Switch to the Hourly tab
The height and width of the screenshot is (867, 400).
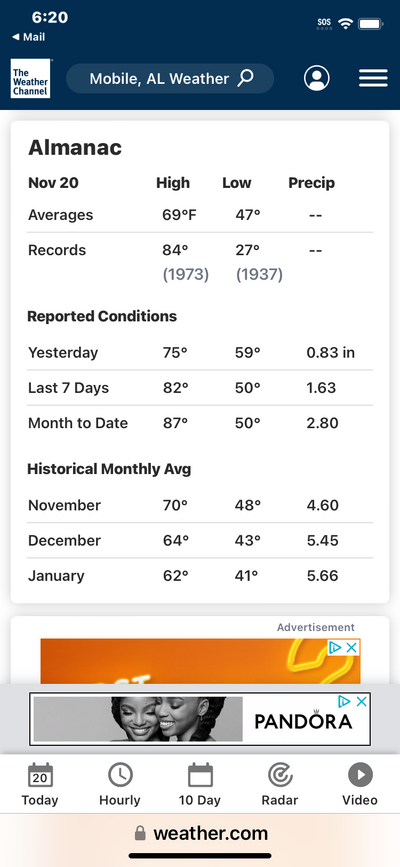click(120, 784)
